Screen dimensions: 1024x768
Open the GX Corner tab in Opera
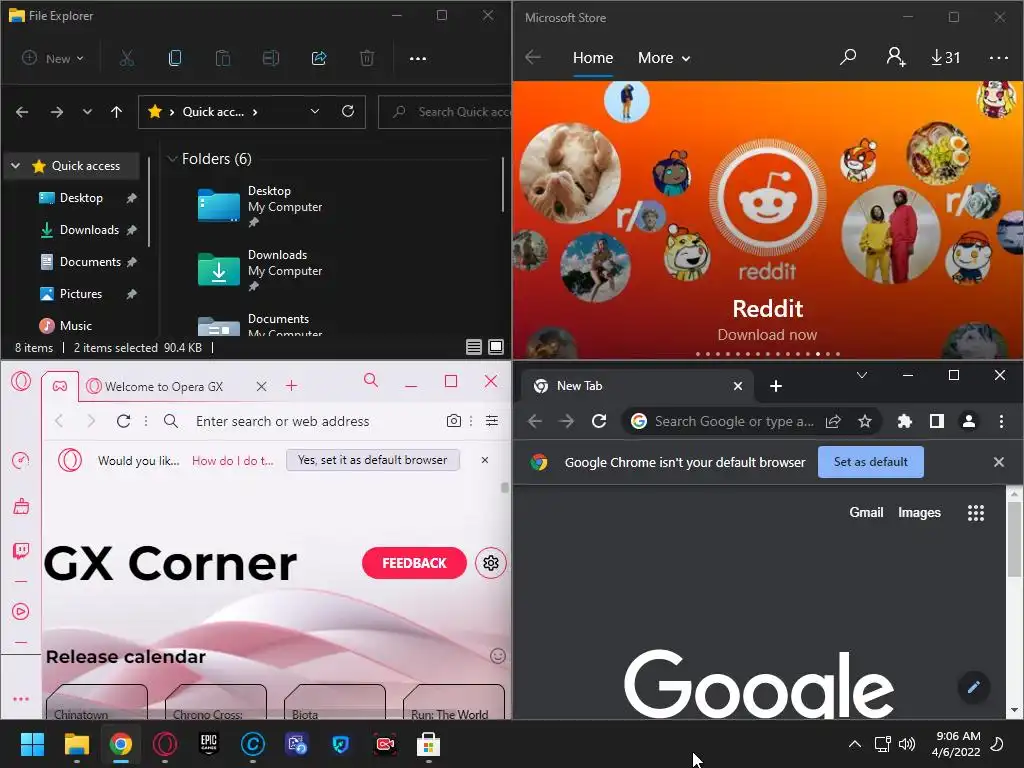(x=59, y=386)
